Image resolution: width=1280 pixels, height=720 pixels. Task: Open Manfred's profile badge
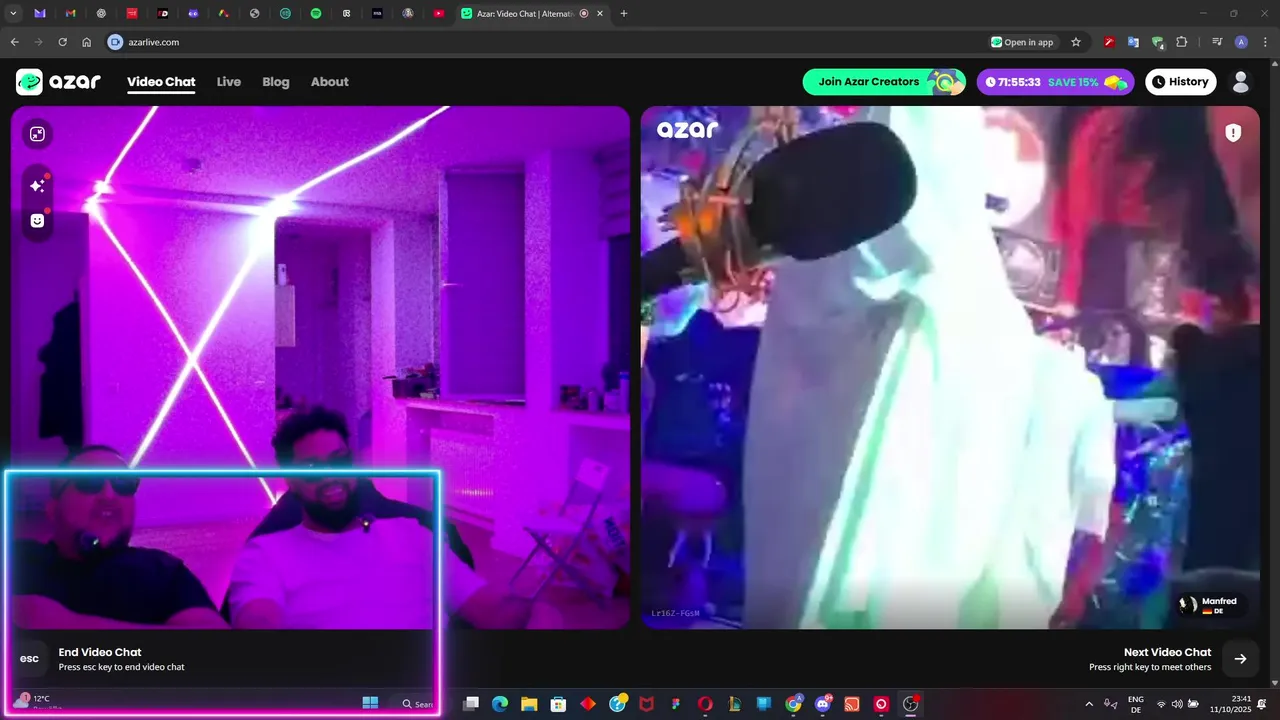(1212, 605)
